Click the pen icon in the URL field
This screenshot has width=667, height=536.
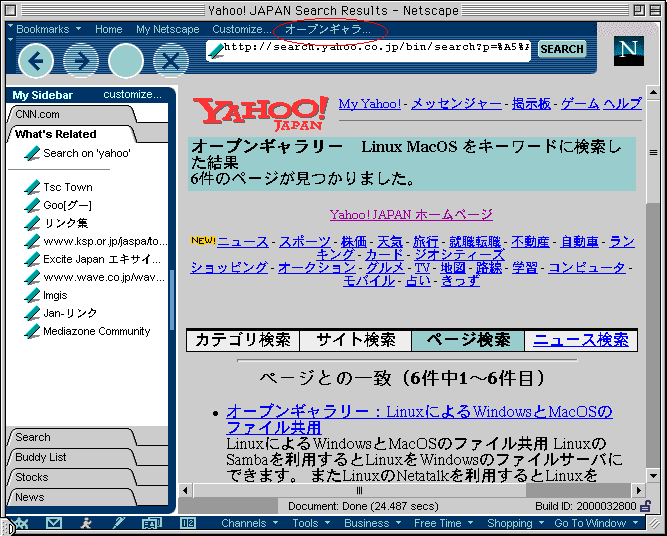click(x=216, y=51)
